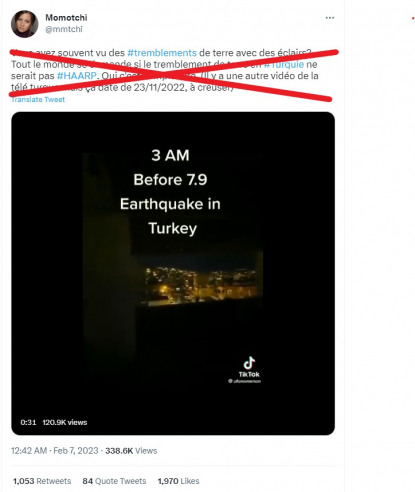Show the 84 Quote Tweets list
The width and height of the screenshot is (415, 492).
pos(114,481)
